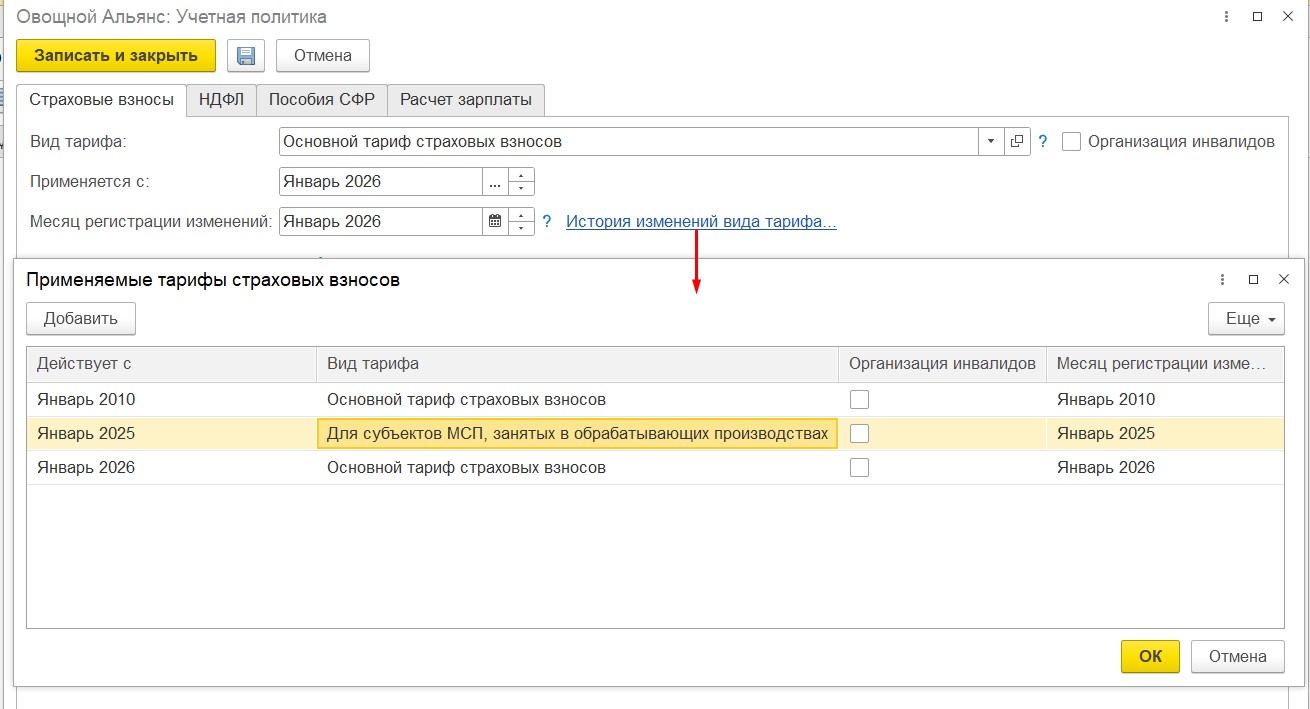Click the 'Добавить' button in the tariffs dialog
This screenshot has width=1310, height=709.
(x=81, y=319)
